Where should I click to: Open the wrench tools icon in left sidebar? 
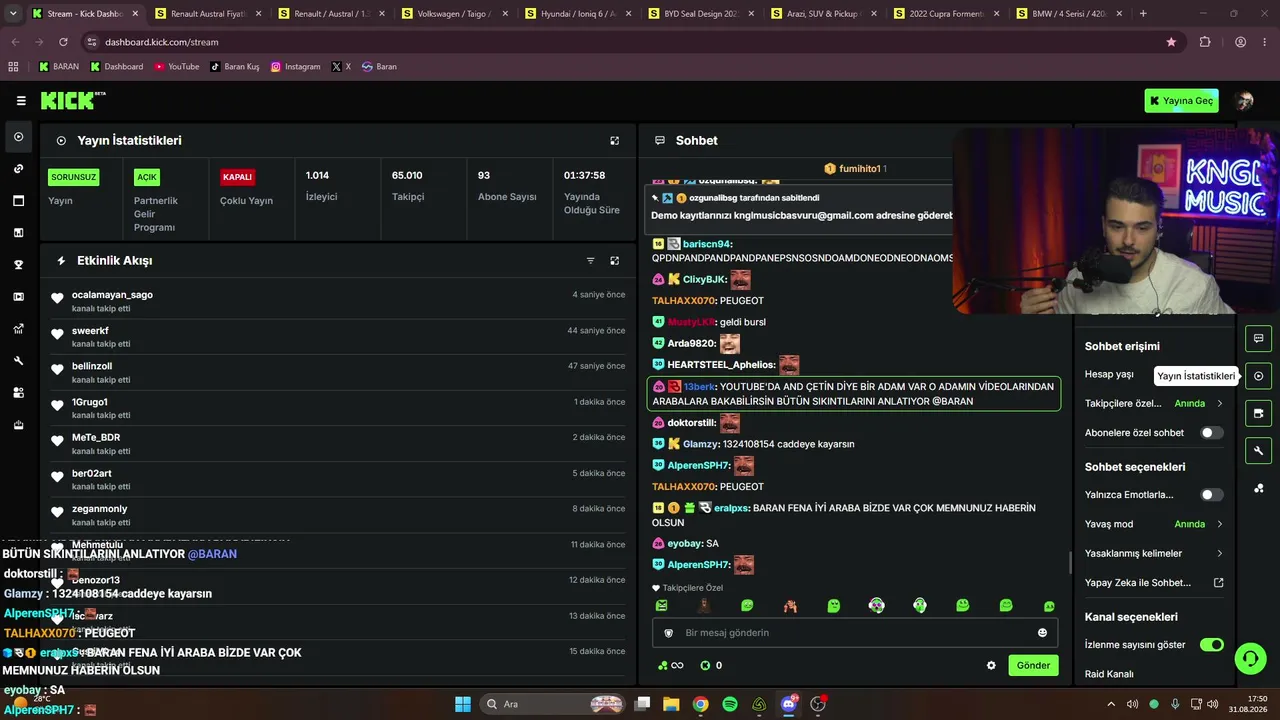tap(19, 361)
